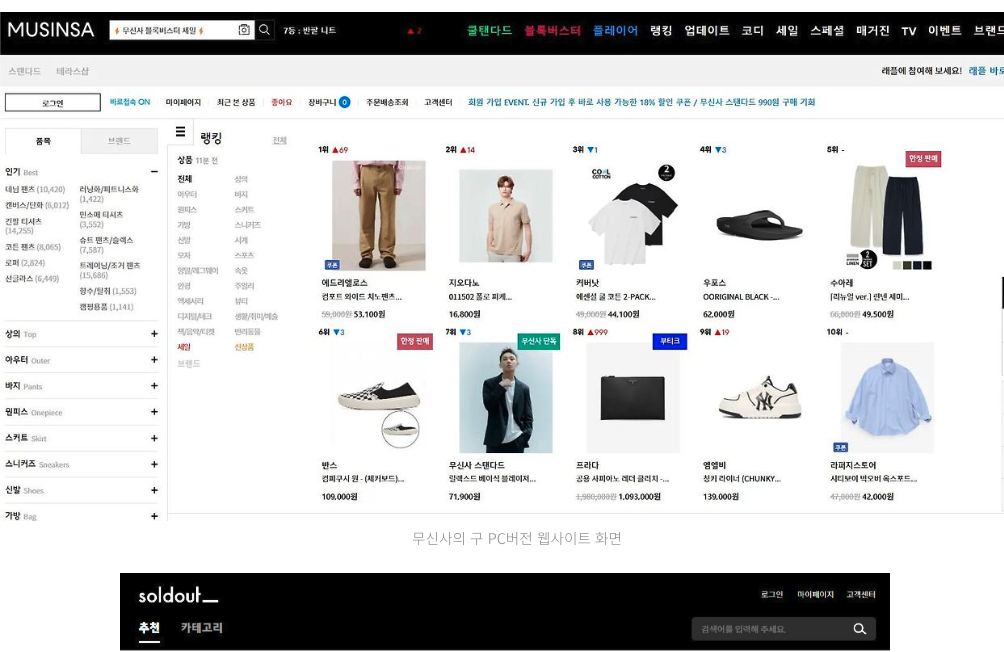Toggle the 바로접속 ON setting

[130, 102]
